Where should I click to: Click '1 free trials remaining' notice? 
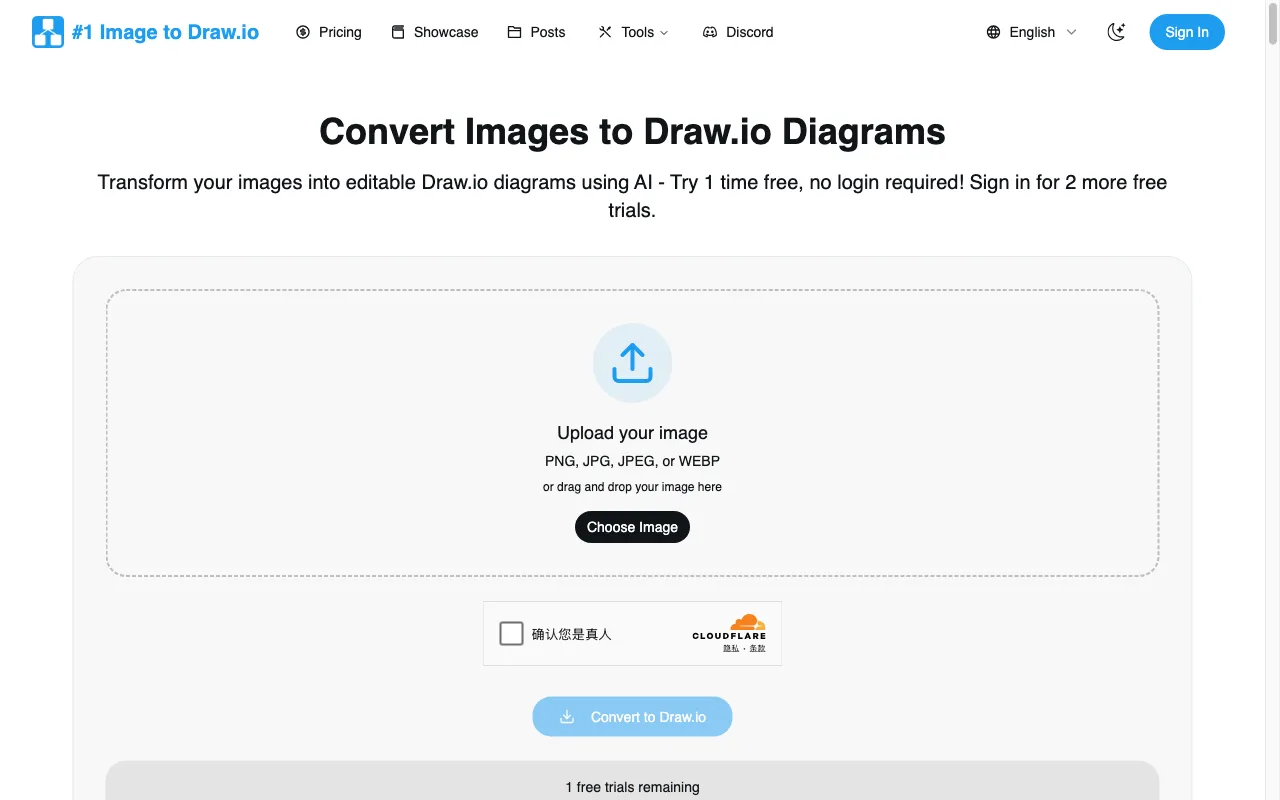[632, 787]
